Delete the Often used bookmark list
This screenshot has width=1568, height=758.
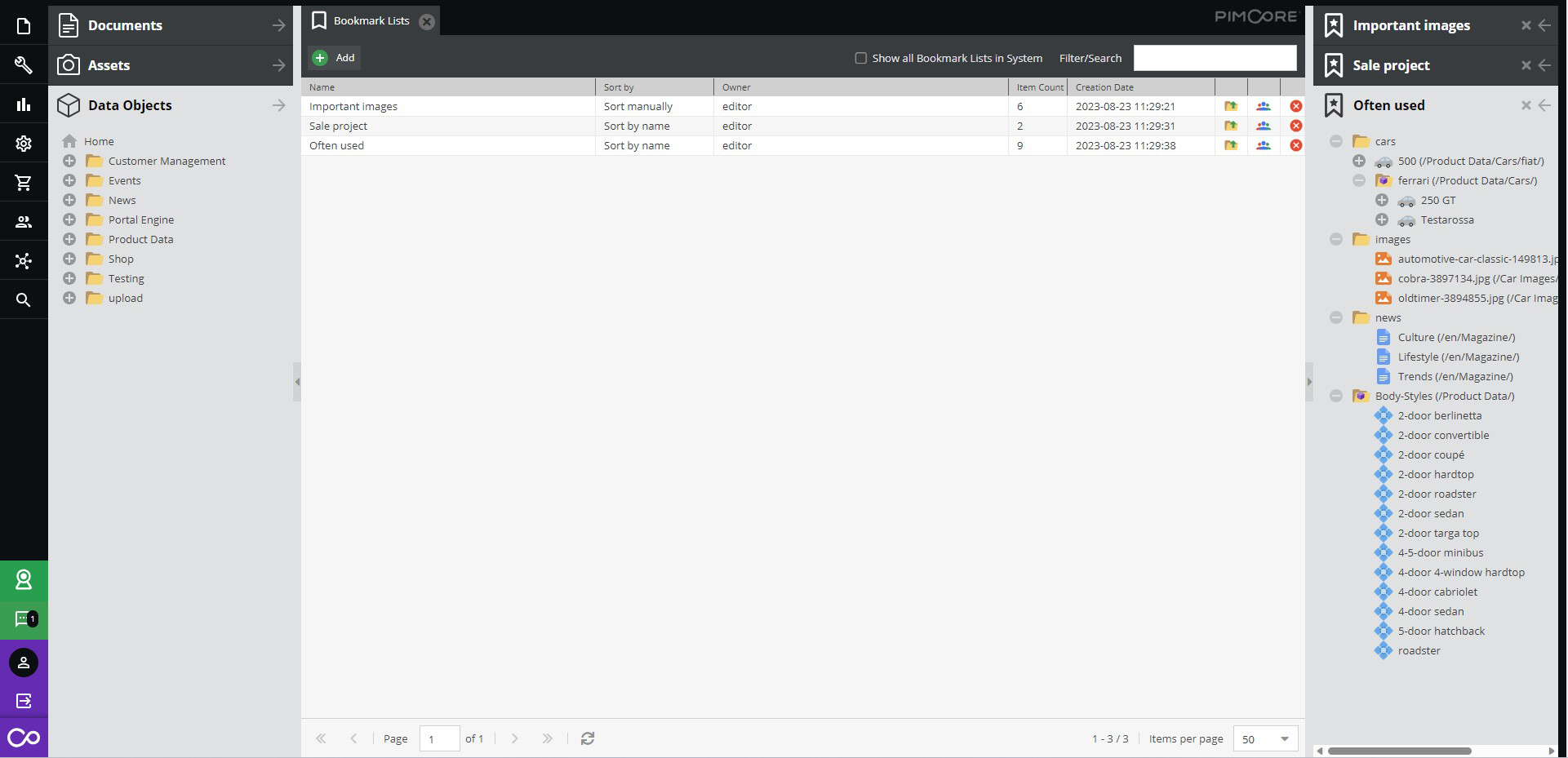[1295, 145]
